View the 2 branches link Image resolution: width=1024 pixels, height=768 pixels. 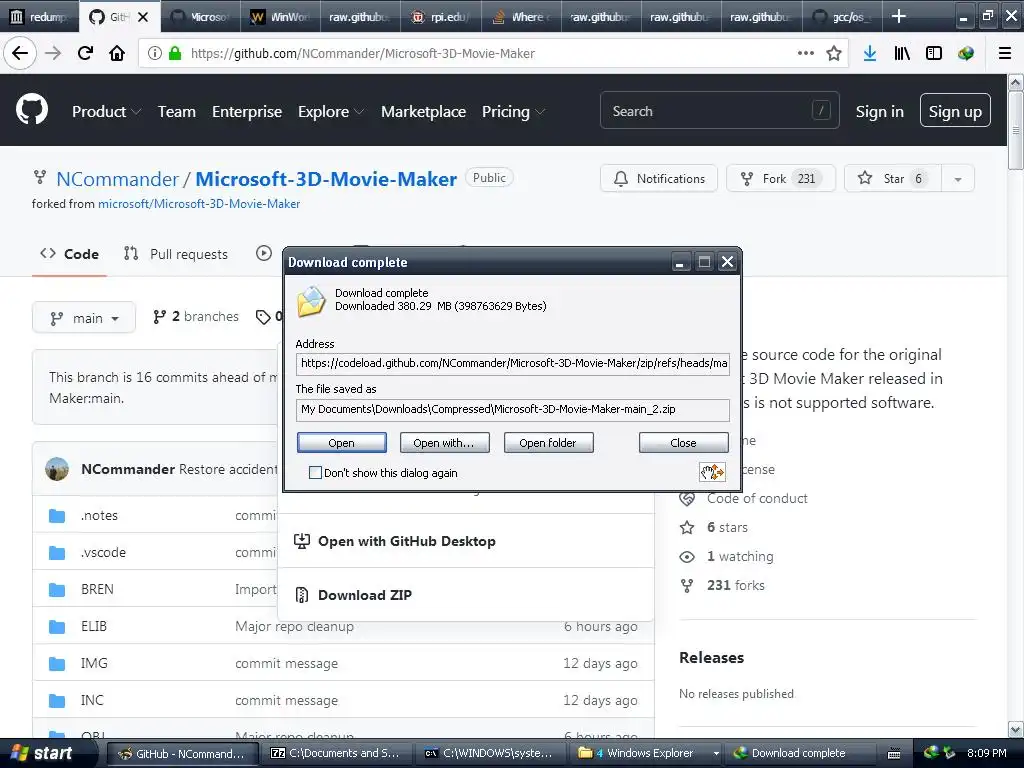(196, 317)
